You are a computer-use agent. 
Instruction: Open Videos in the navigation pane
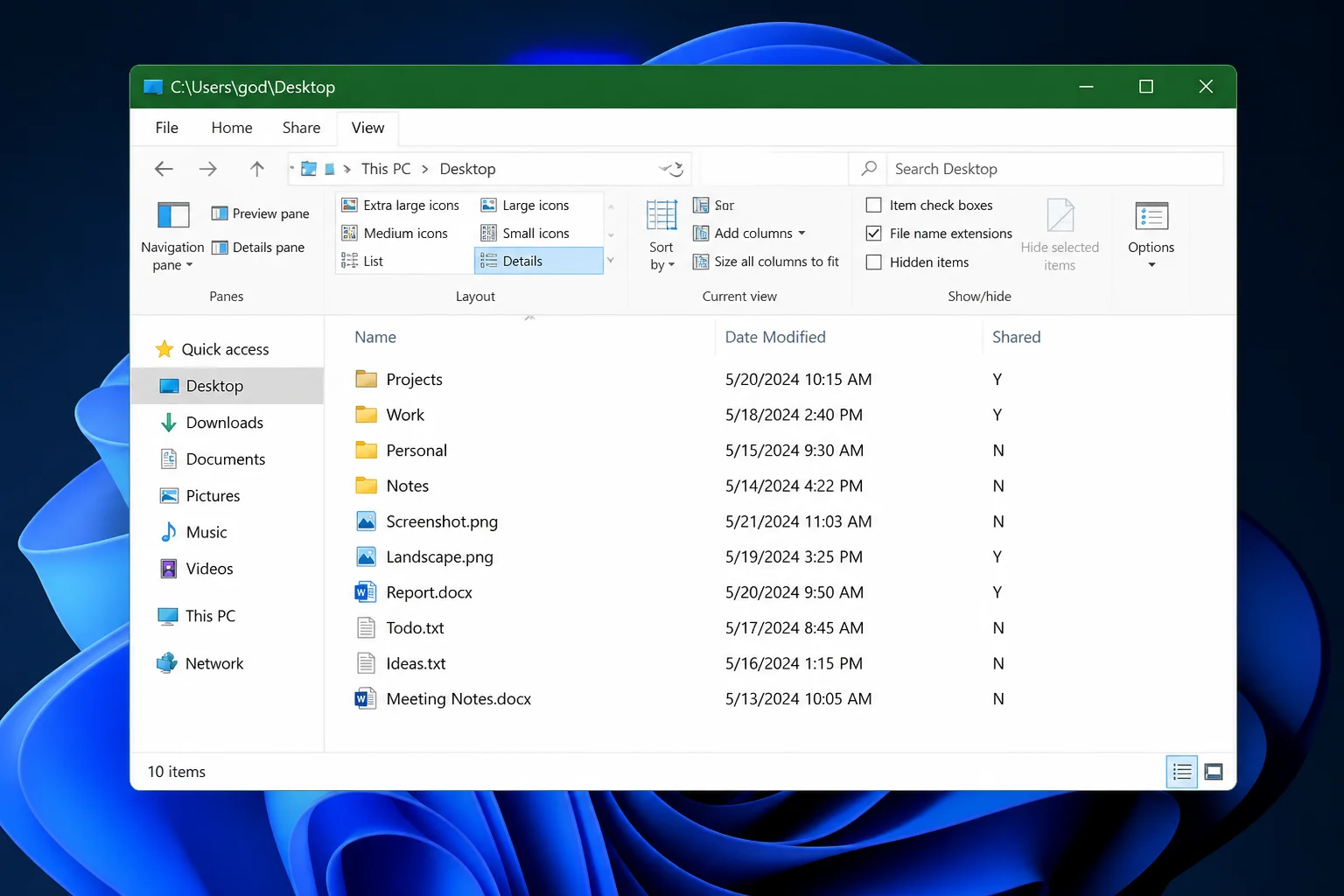click(x=197, y=569)
